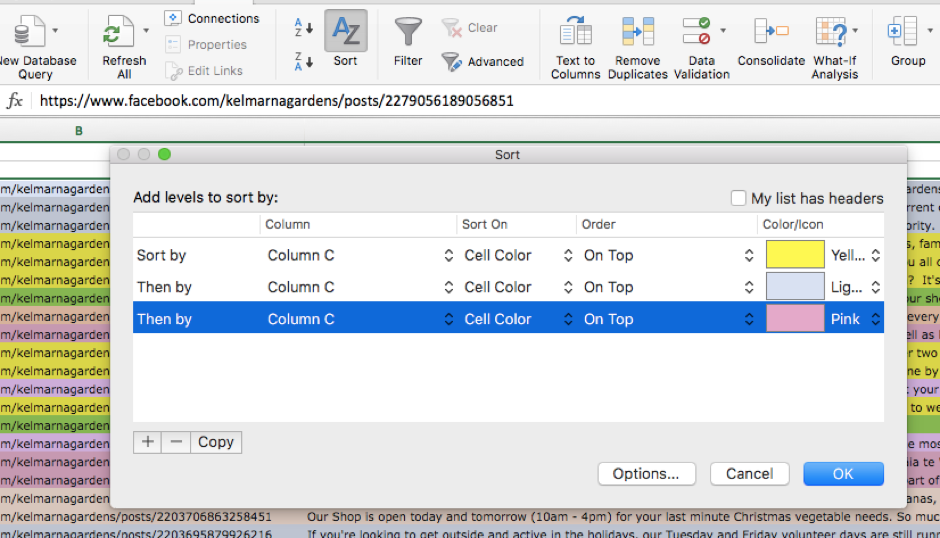Click into the formula bar URL

click(276, 101)
